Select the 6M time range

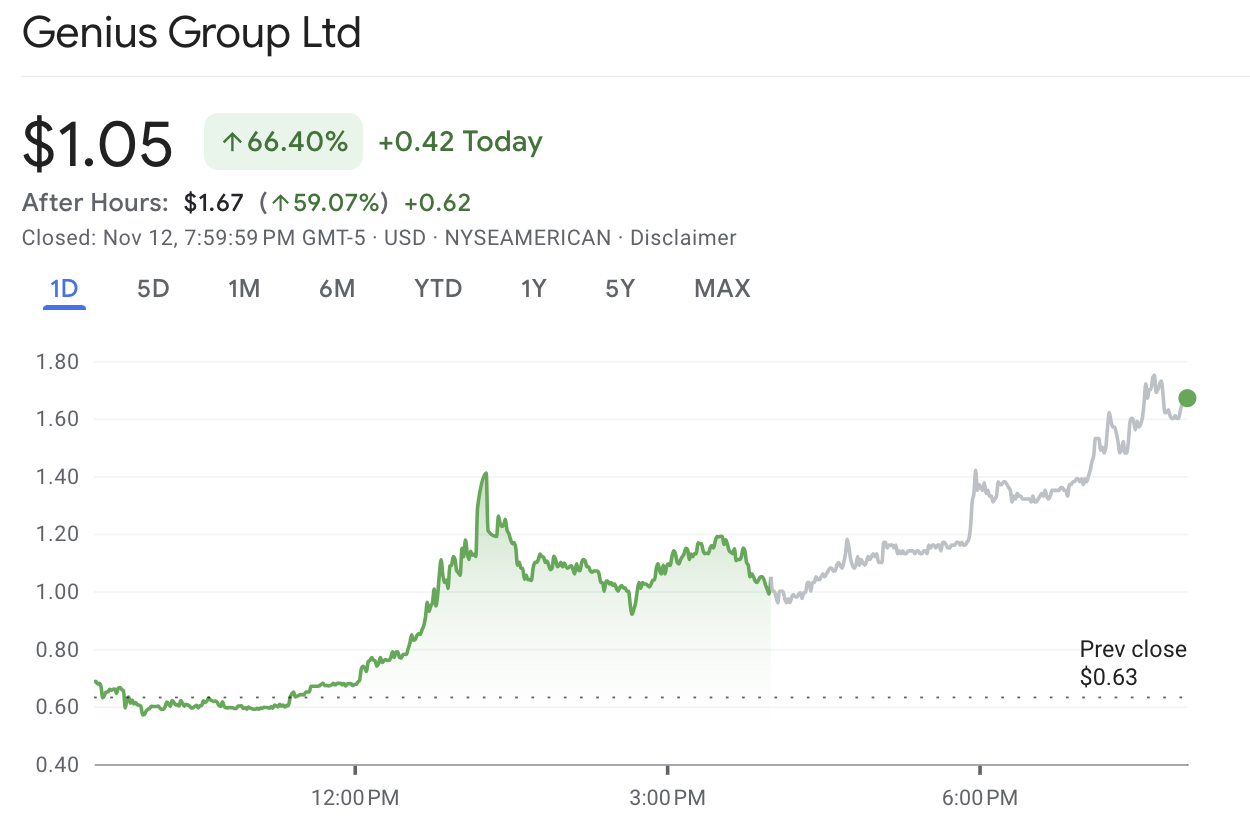pyautogui.click(x=336, y=288)
